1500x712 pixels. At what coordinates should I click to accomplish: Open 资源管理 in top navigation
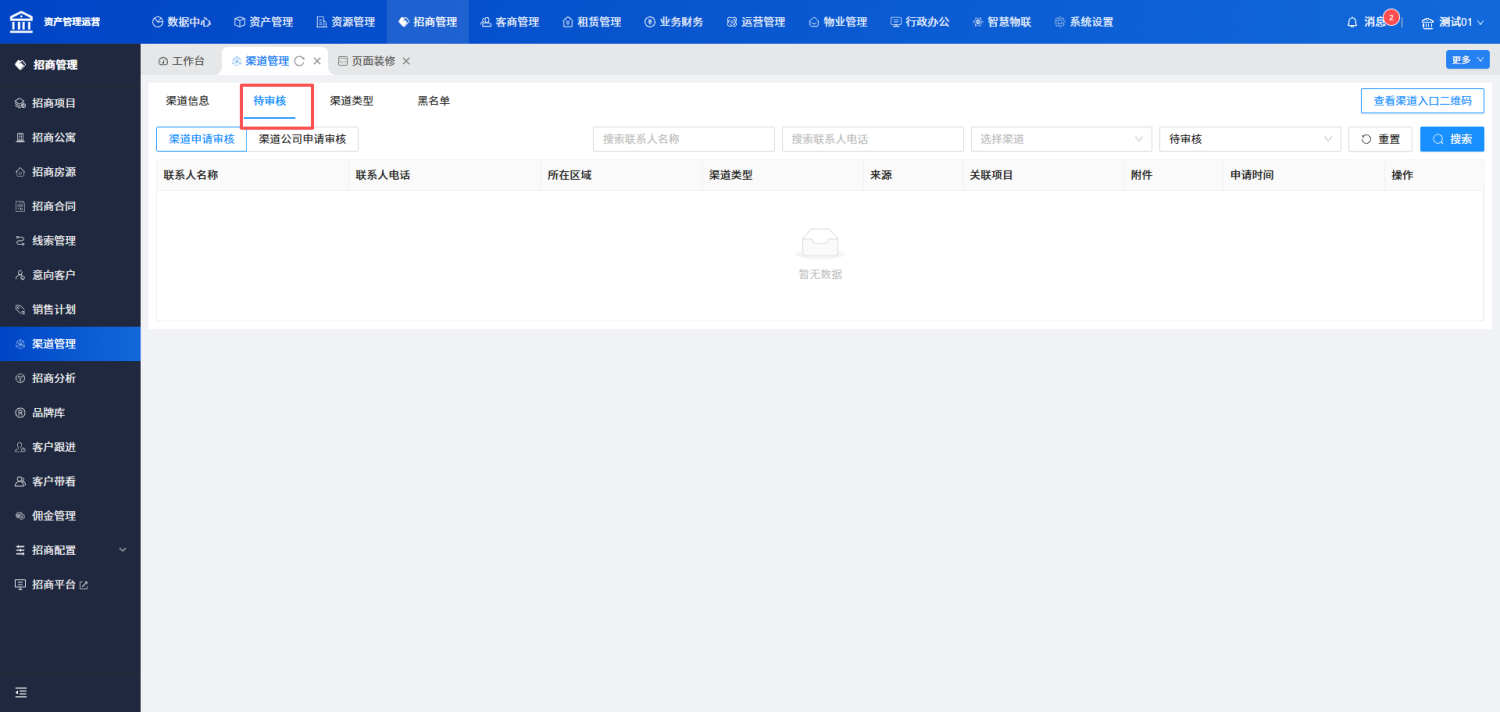pos(345,22)
